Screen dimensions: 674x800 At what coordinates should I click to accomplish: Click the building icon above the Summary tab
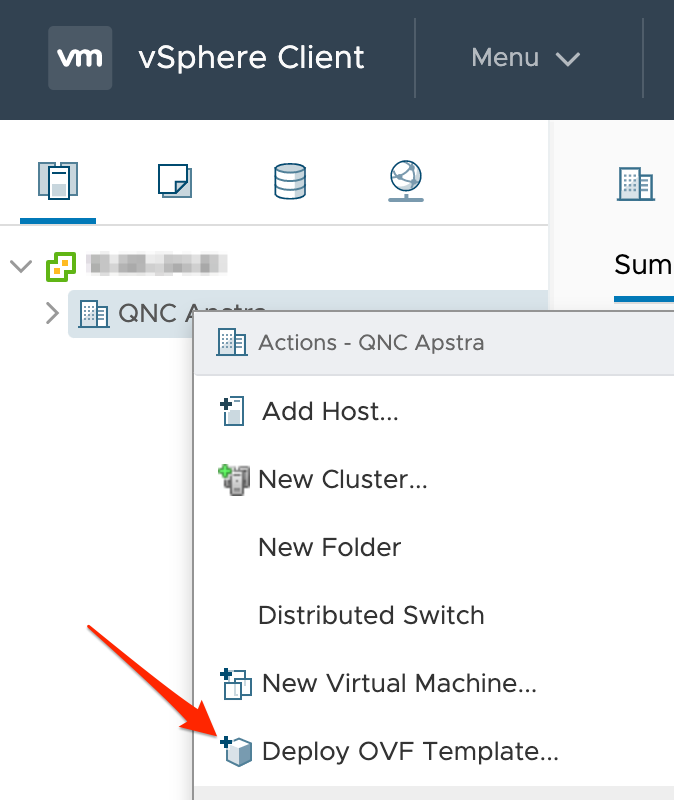click(x=636, y=185)
